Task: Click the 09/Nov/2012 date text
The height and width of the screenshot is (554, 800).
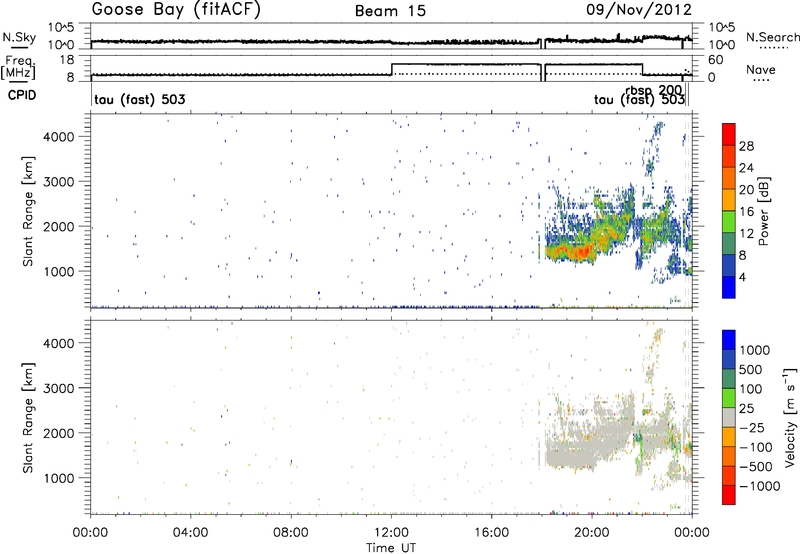Action: click(x=639, y=10)
